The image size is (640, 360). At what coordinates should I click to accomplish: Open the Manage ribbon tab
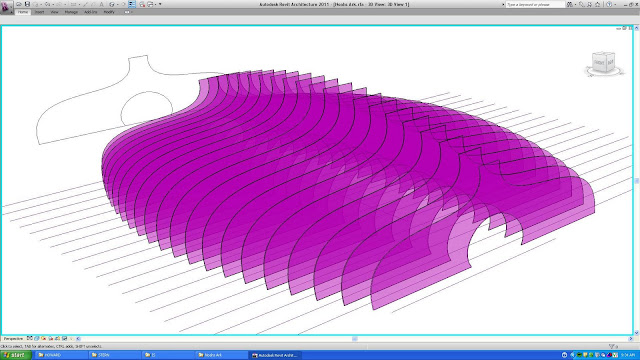coord(71,12)
